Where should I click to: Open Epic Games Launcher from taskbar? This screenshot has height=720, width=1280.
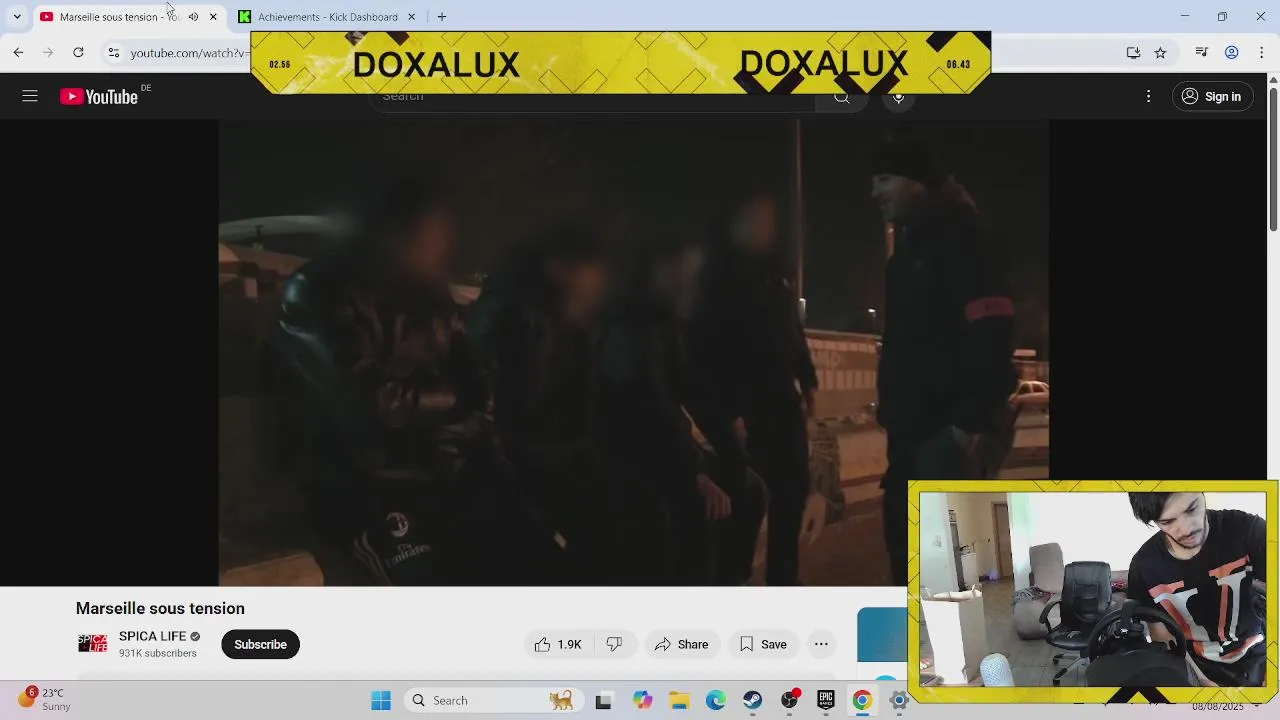[x=825, y=701]
